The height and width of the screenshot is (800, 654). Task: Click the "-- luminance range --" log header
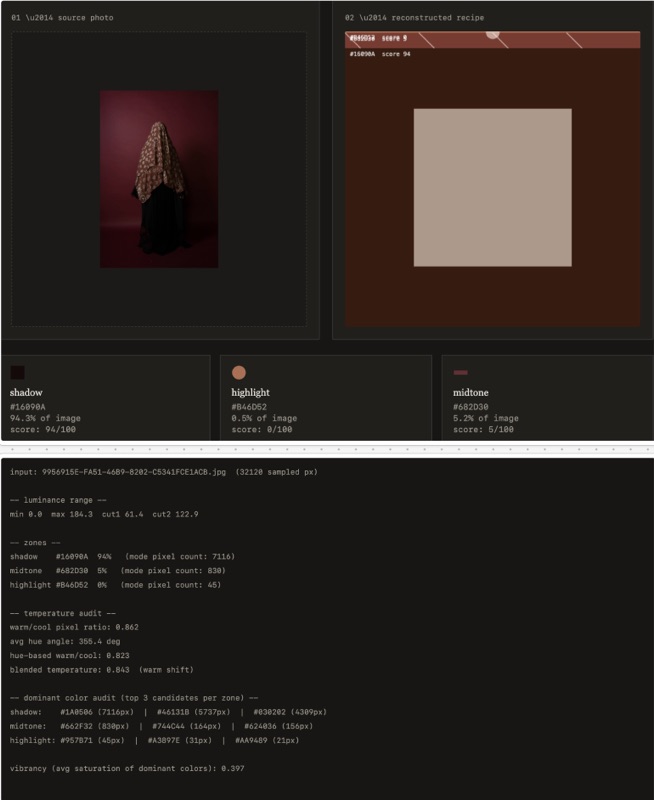58,501
